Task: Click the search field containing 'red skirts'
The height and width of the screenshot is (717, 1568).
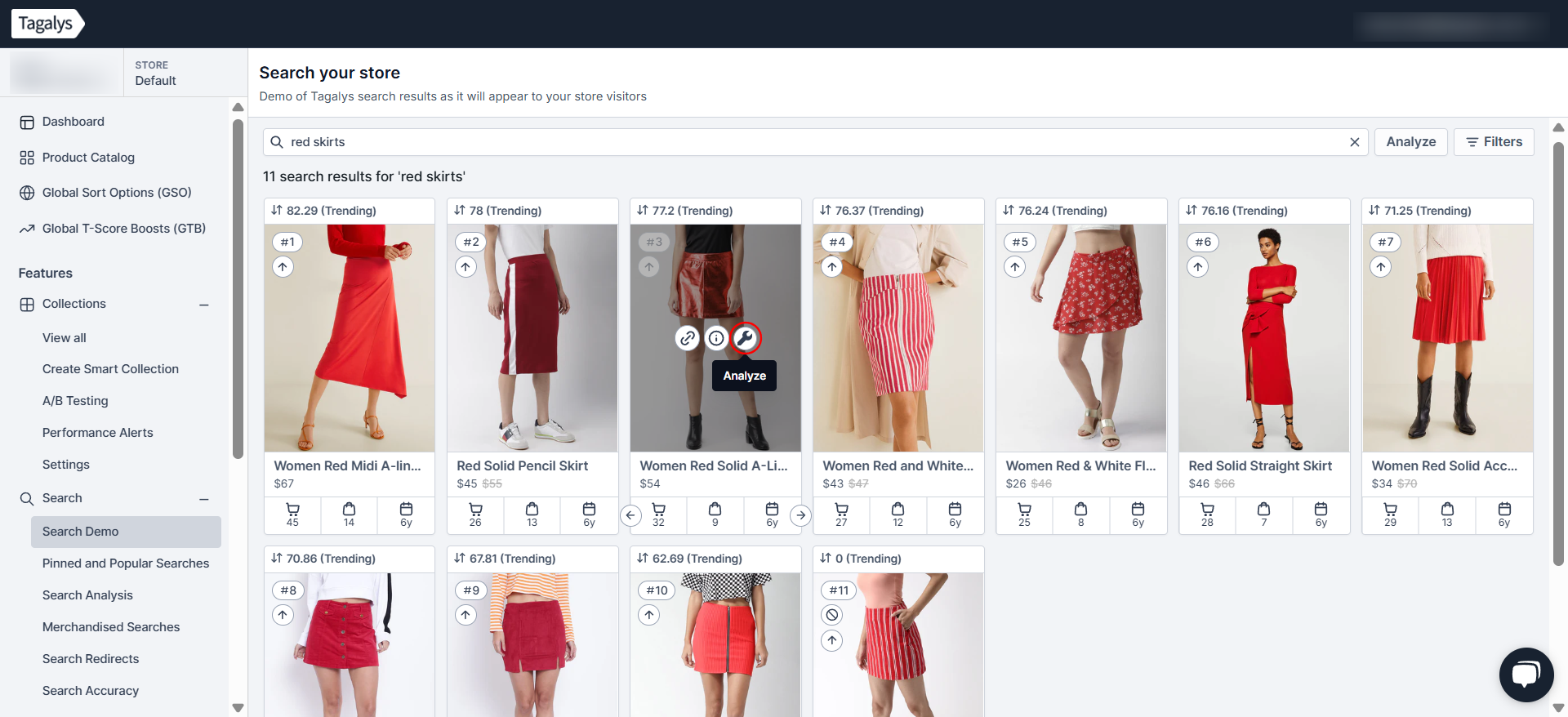Action: 815,142
